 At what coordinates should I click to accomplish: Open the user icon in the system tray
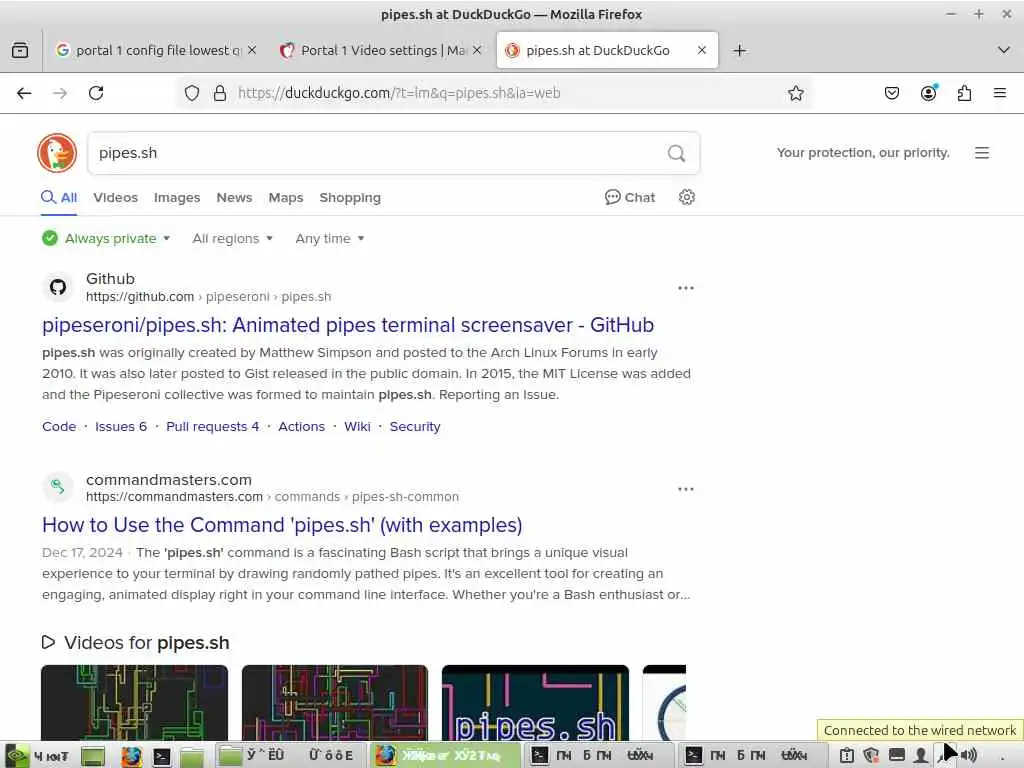point(921,756)
